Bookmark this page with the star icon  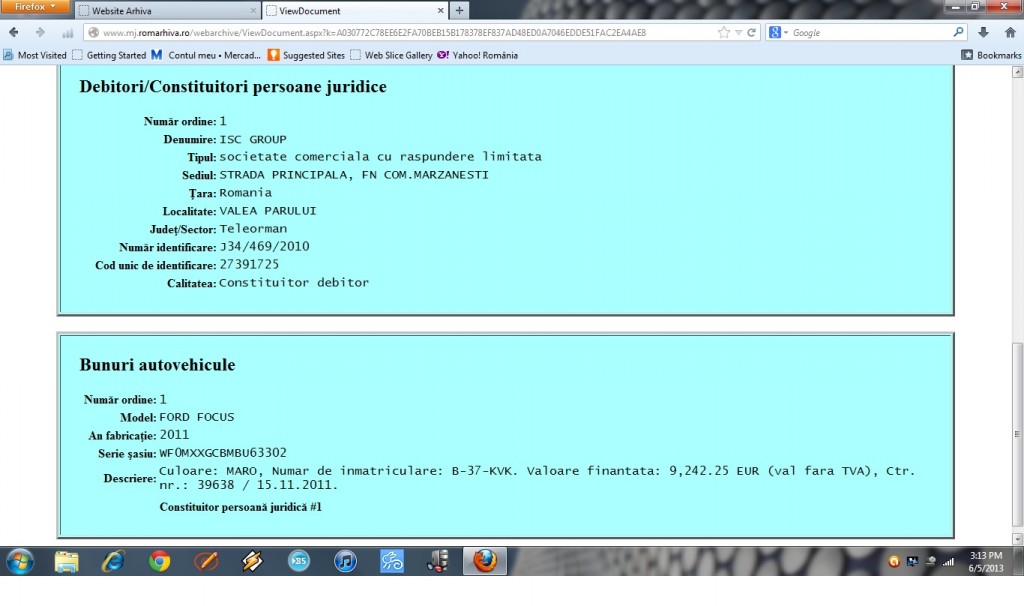tap(723, 33)
